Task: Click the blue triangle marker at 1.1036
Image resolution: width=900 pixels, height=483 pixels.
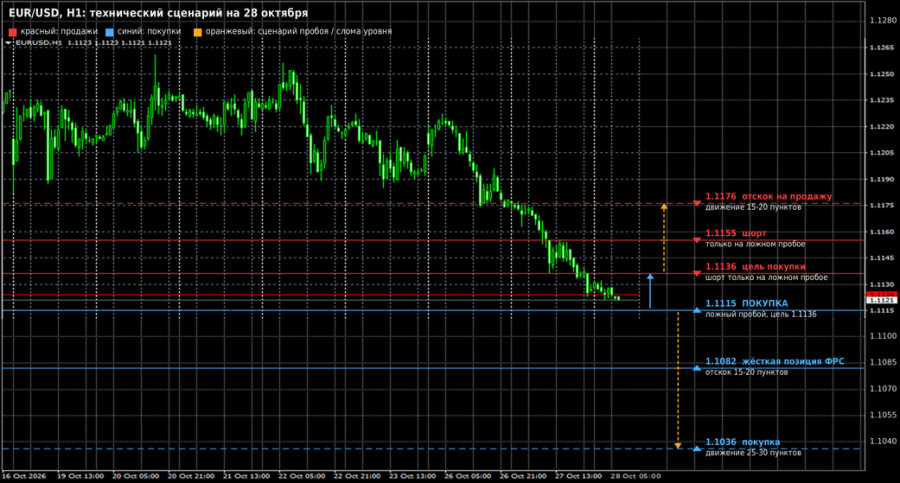Action: (697, 449)
